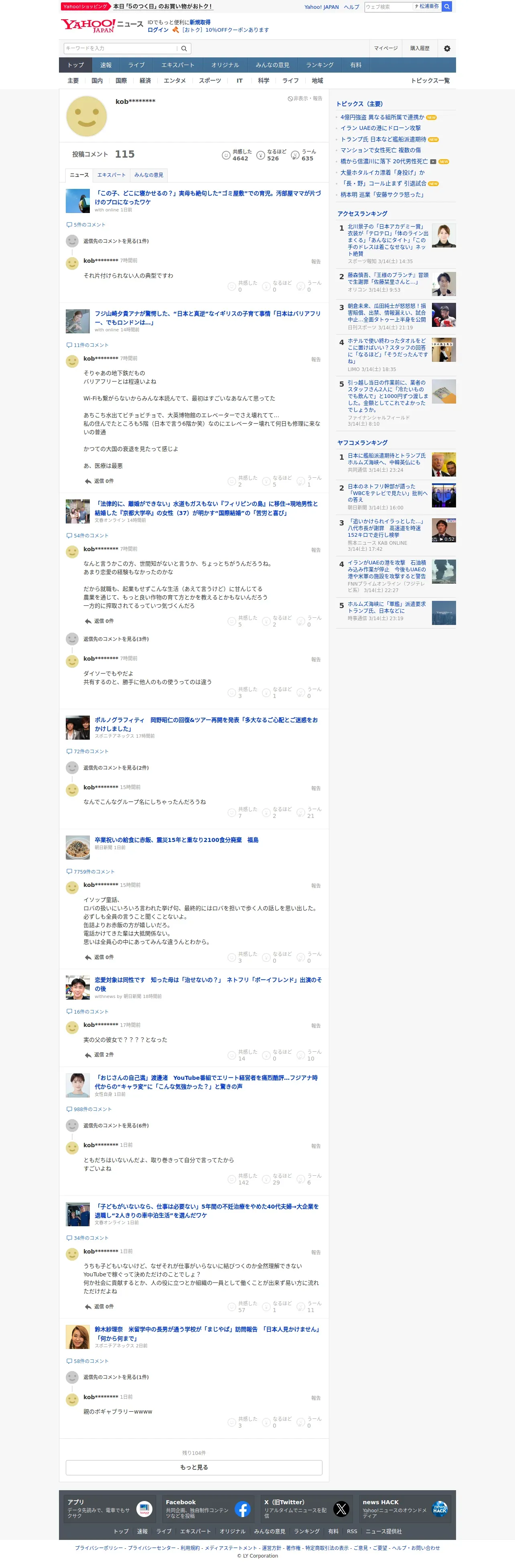Expand 返信先のコメントを見る(2件)
515x1568 pixels.
116,768
